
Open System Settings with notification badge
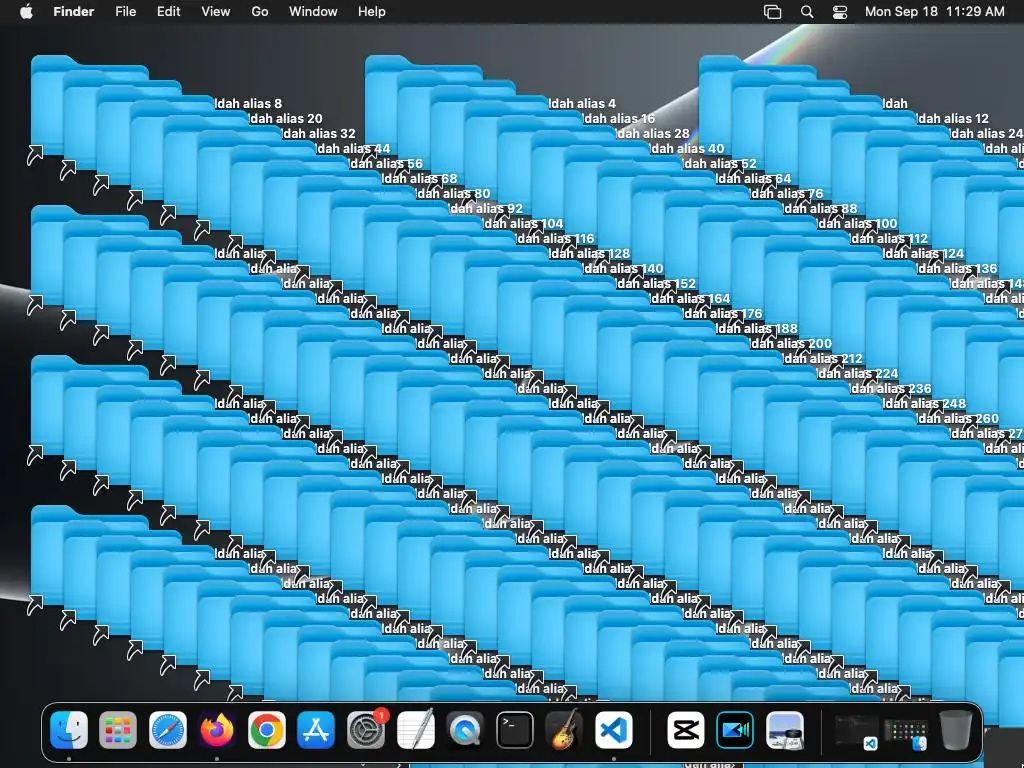pos(366,729)
